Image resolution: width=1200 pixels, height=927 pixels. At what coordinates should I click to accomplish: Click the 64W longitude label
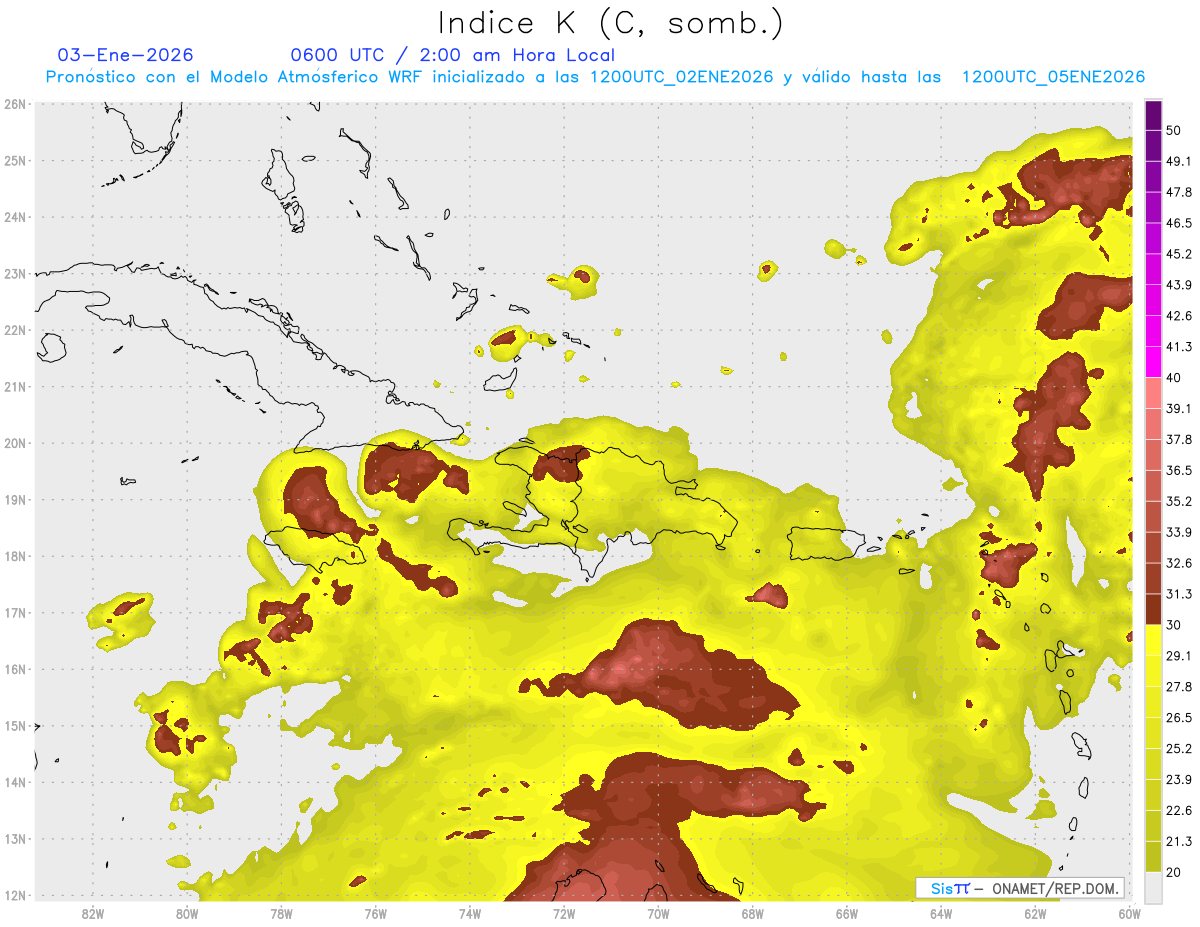click(941, 913)
